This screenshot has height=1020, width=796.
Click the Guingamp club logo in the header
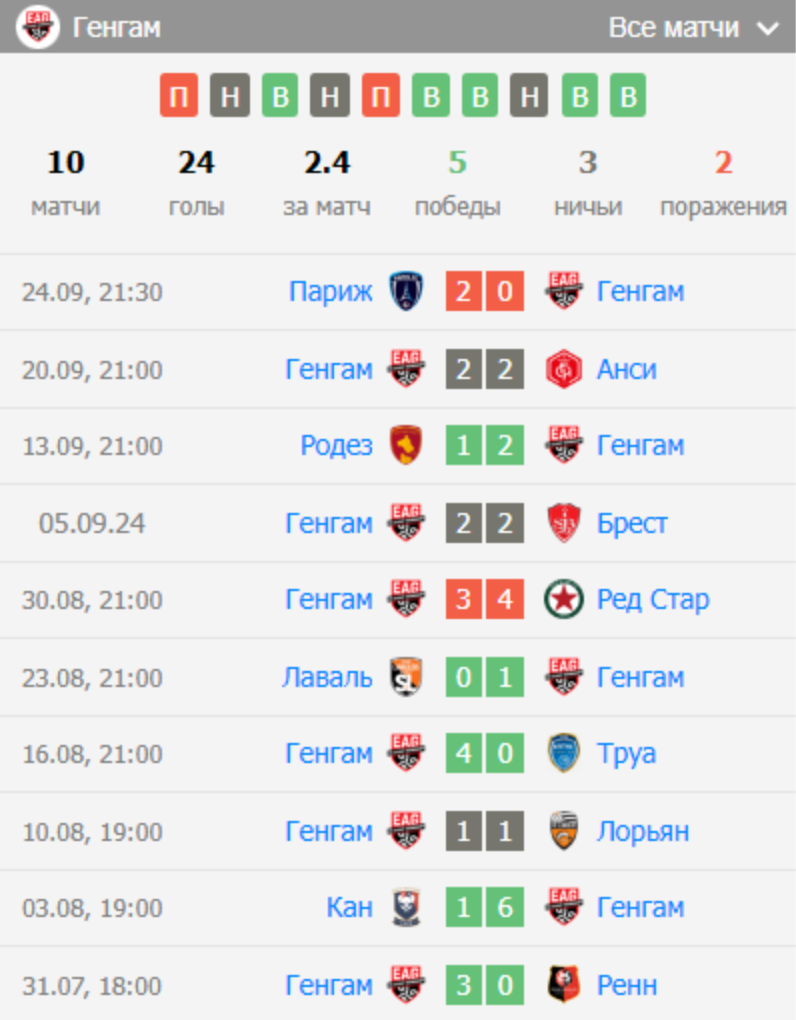pos(38,27)
